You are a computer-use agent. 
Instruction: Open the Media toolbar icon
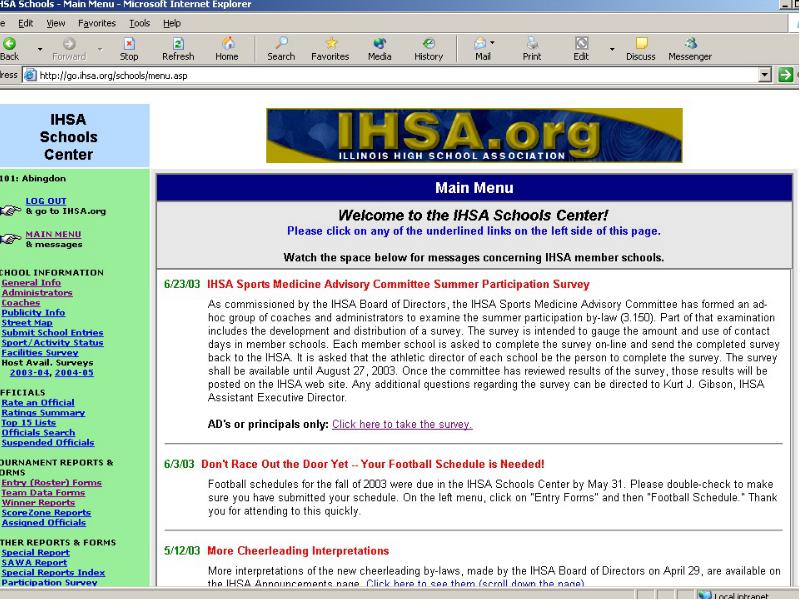tap(379, 43)
